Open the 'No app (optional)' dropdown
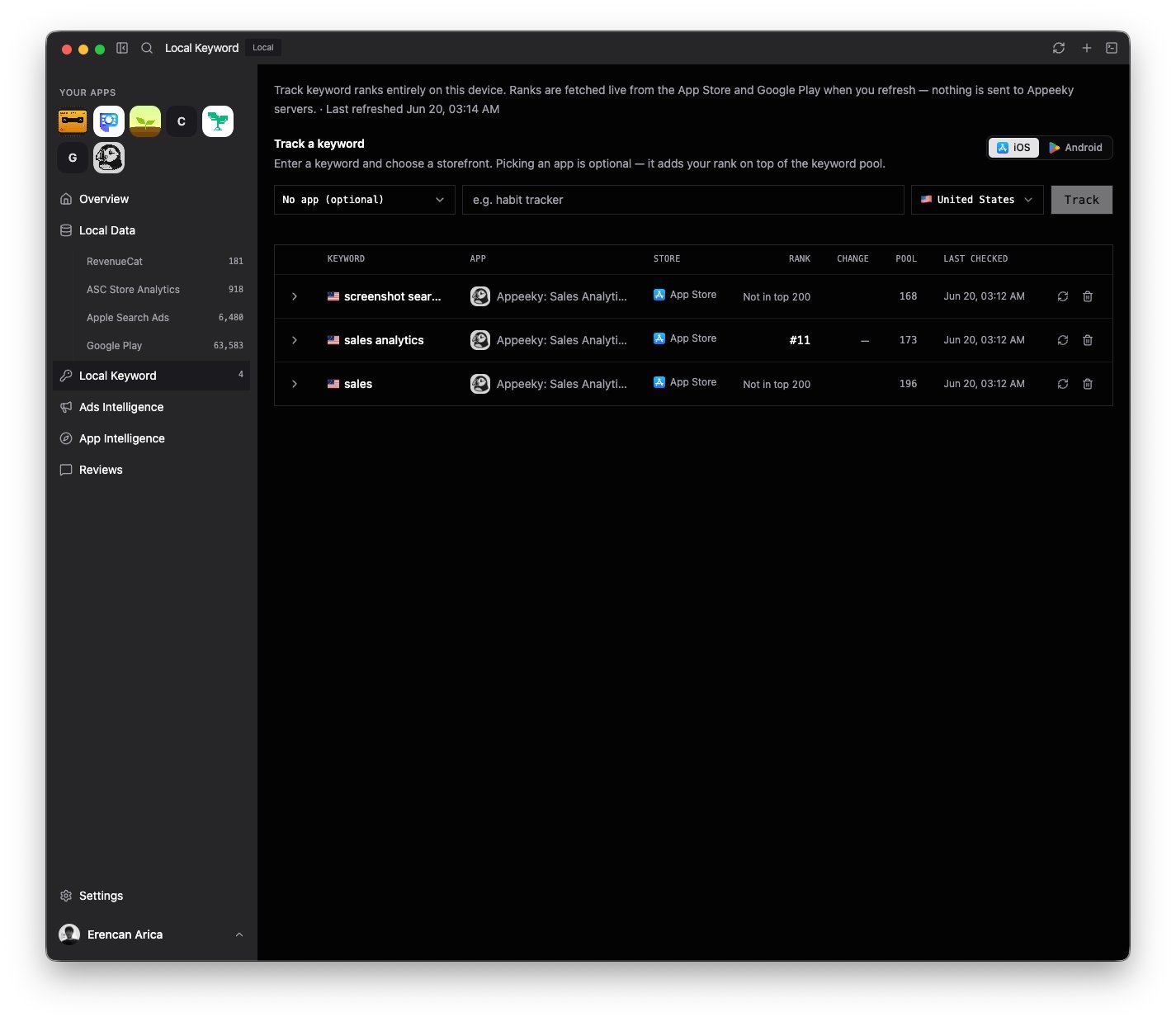The height and width of the screenshot is (1022, 1176). 365,200
